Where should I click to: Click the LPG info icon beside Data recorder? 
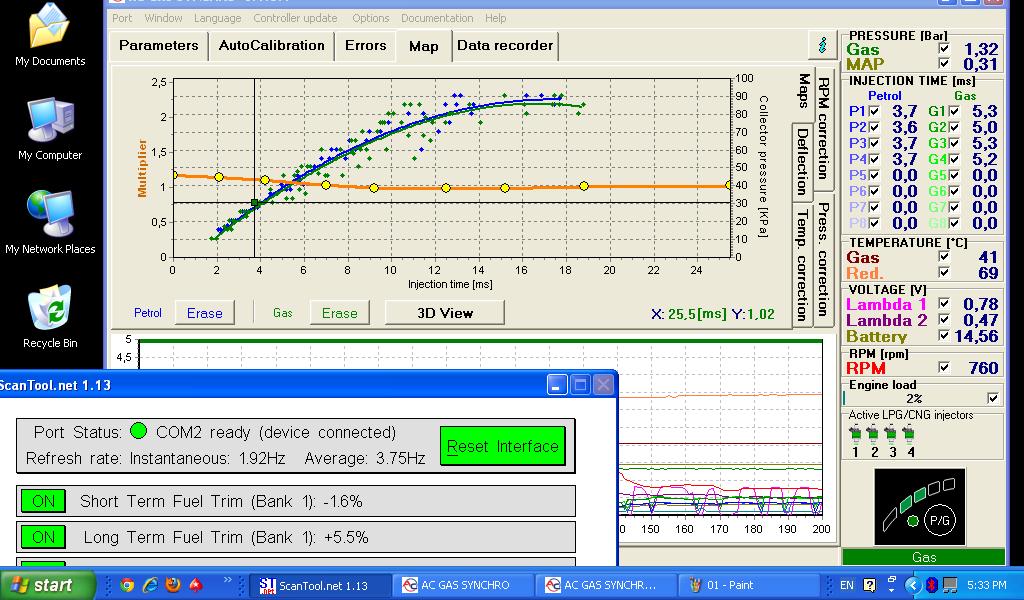pyautogui.click(x=822, y=45)
